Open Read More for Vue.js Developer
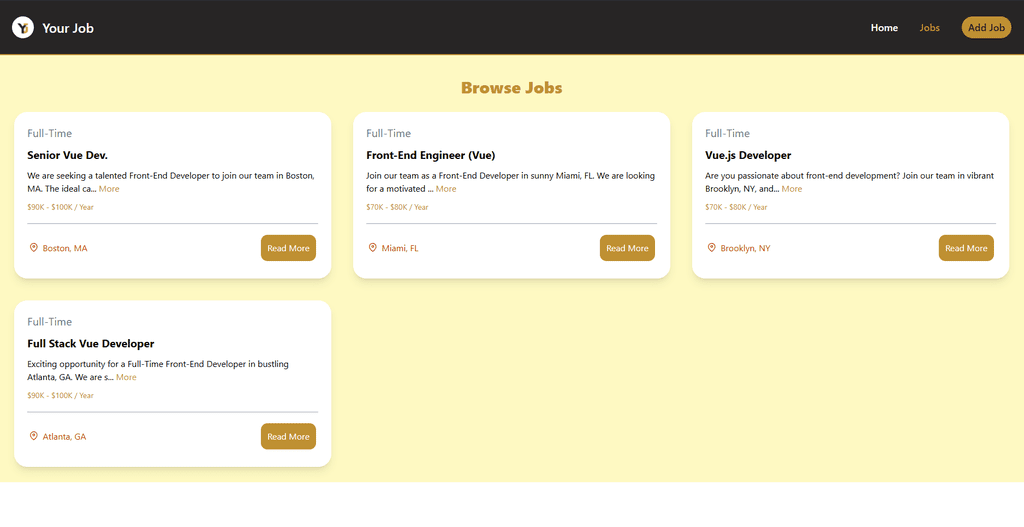Viewport: 1024px width, 527px height. pos(966,248)
